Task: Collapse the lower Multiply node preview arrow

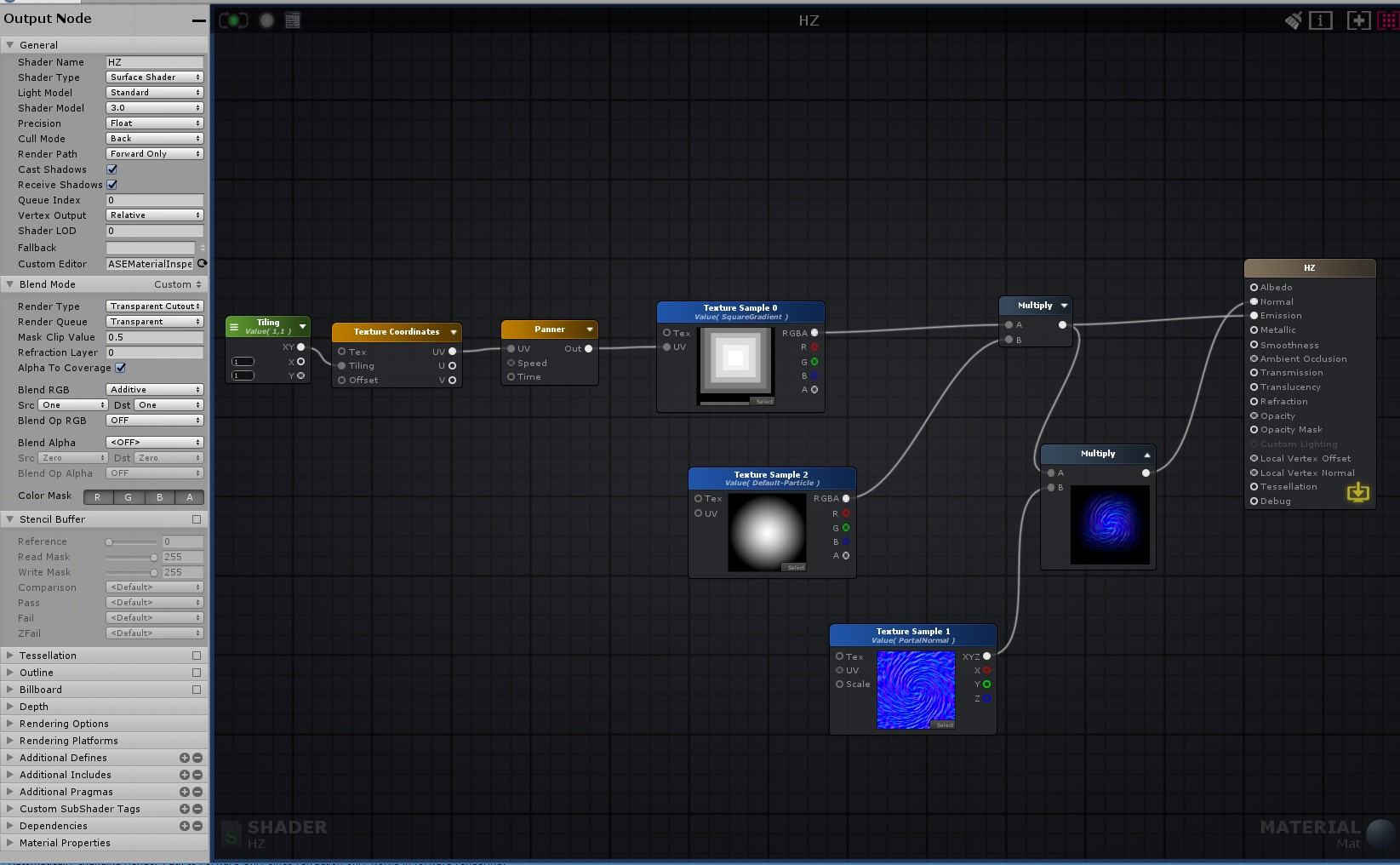Action: click(x=1146, y=455)
